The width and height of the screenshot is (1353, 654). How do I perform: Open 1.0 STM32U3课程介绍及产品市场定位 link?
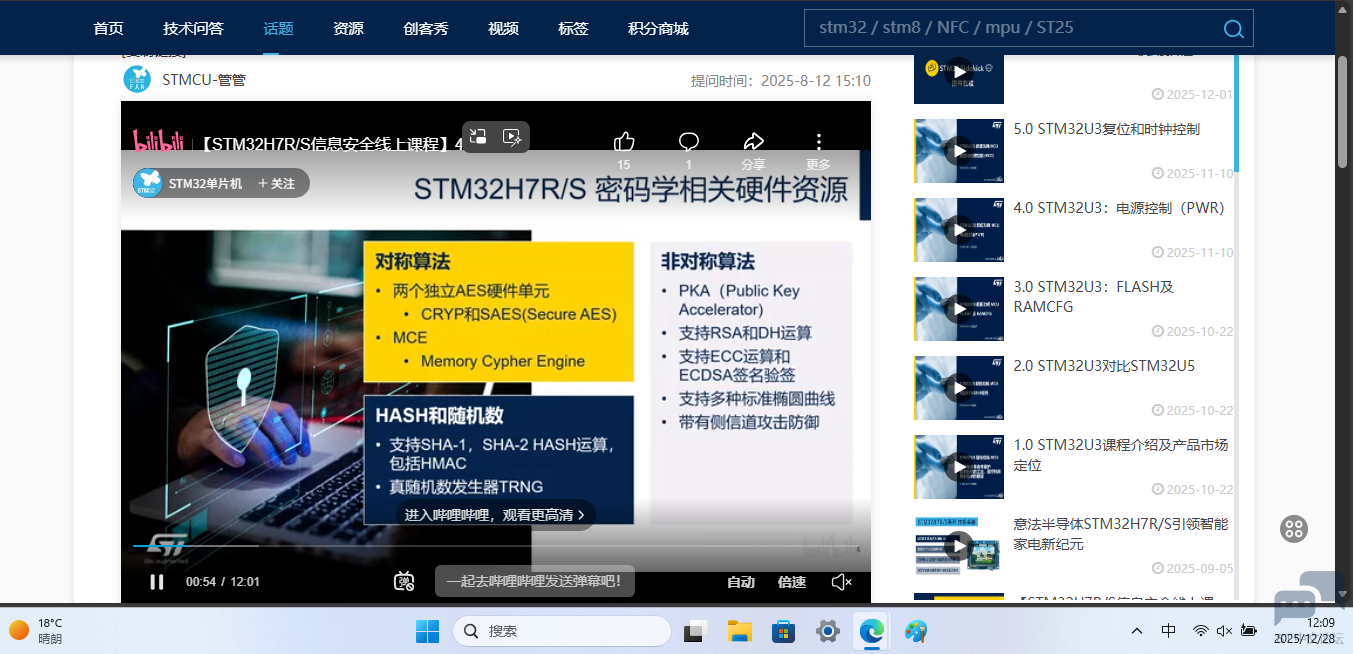[1121, 455]
